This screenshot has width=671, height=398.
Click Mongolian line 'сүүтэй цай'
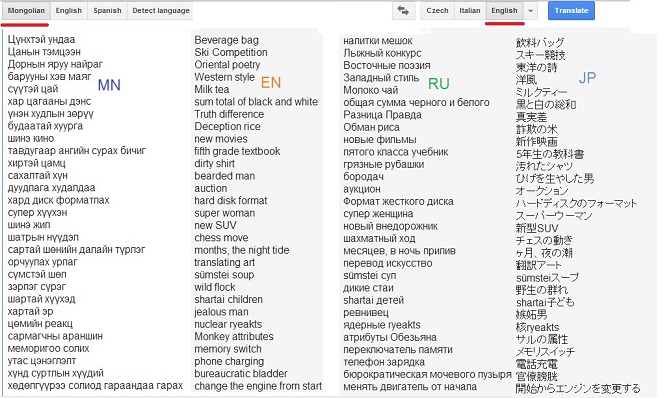(x=33, y=89)
